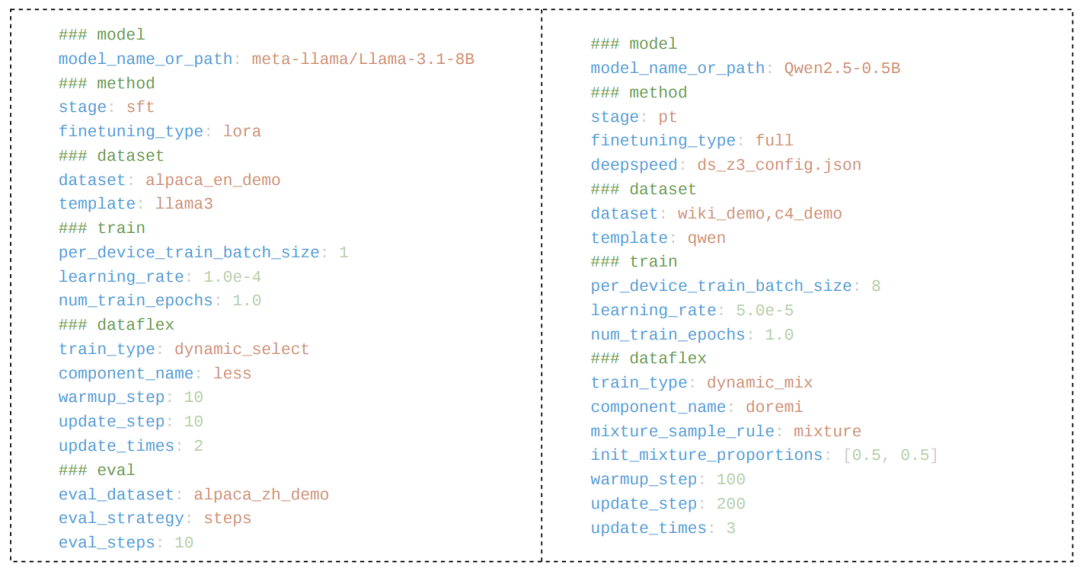Click the 'full' finetuning type value
This screenshot has width=1080, height=568.
point(774,141)
